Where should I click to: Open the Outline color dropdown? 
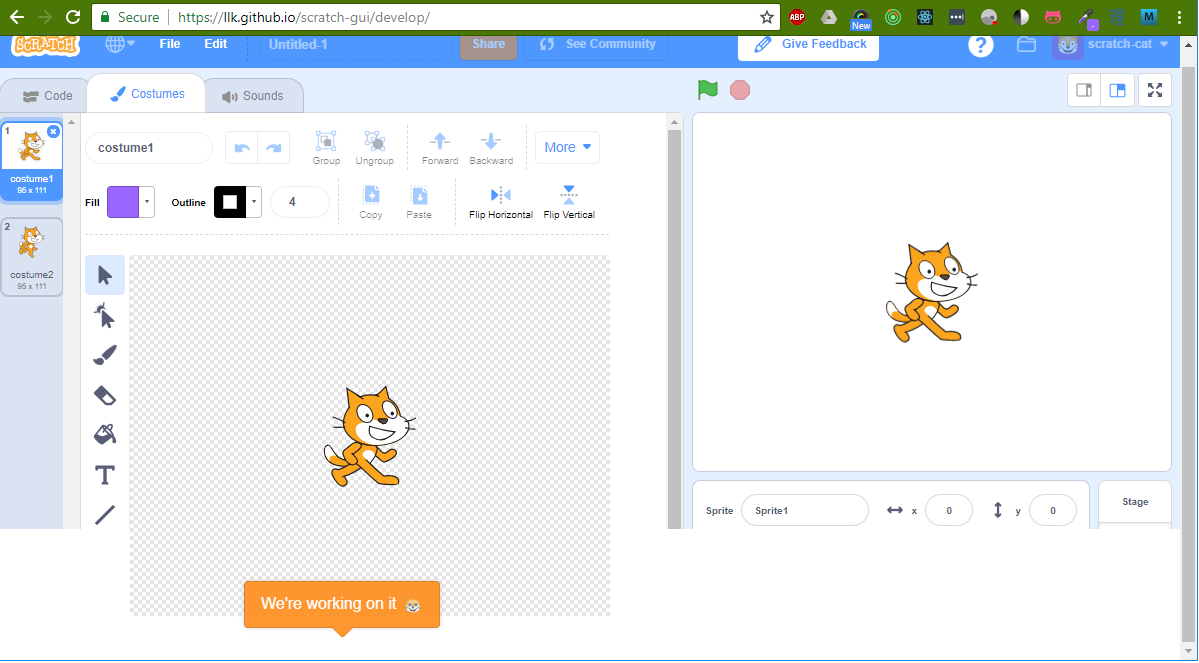tap(253, 201)
